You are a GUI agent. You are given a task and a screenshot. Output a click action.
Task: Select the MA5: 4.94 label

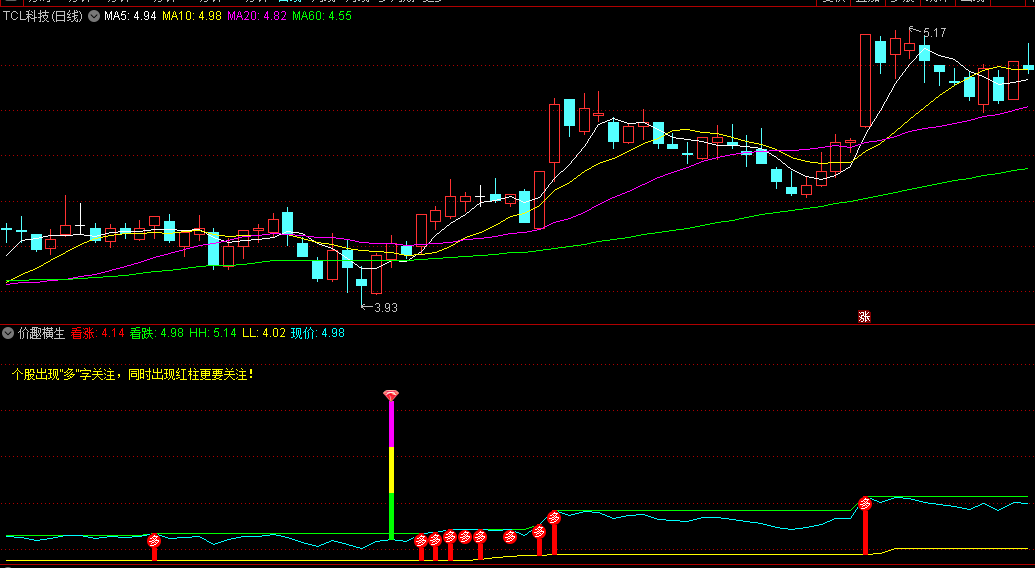point(130,16)
